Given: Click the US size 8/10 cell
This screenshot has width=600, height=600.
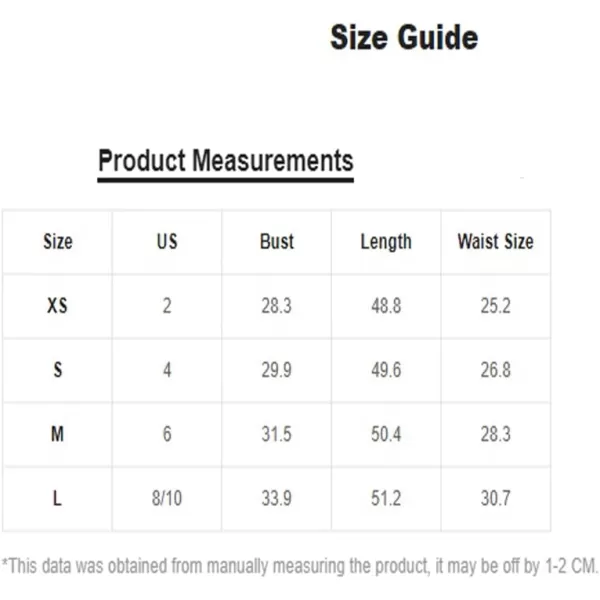Looking at the screenshot, I should 167,498.
